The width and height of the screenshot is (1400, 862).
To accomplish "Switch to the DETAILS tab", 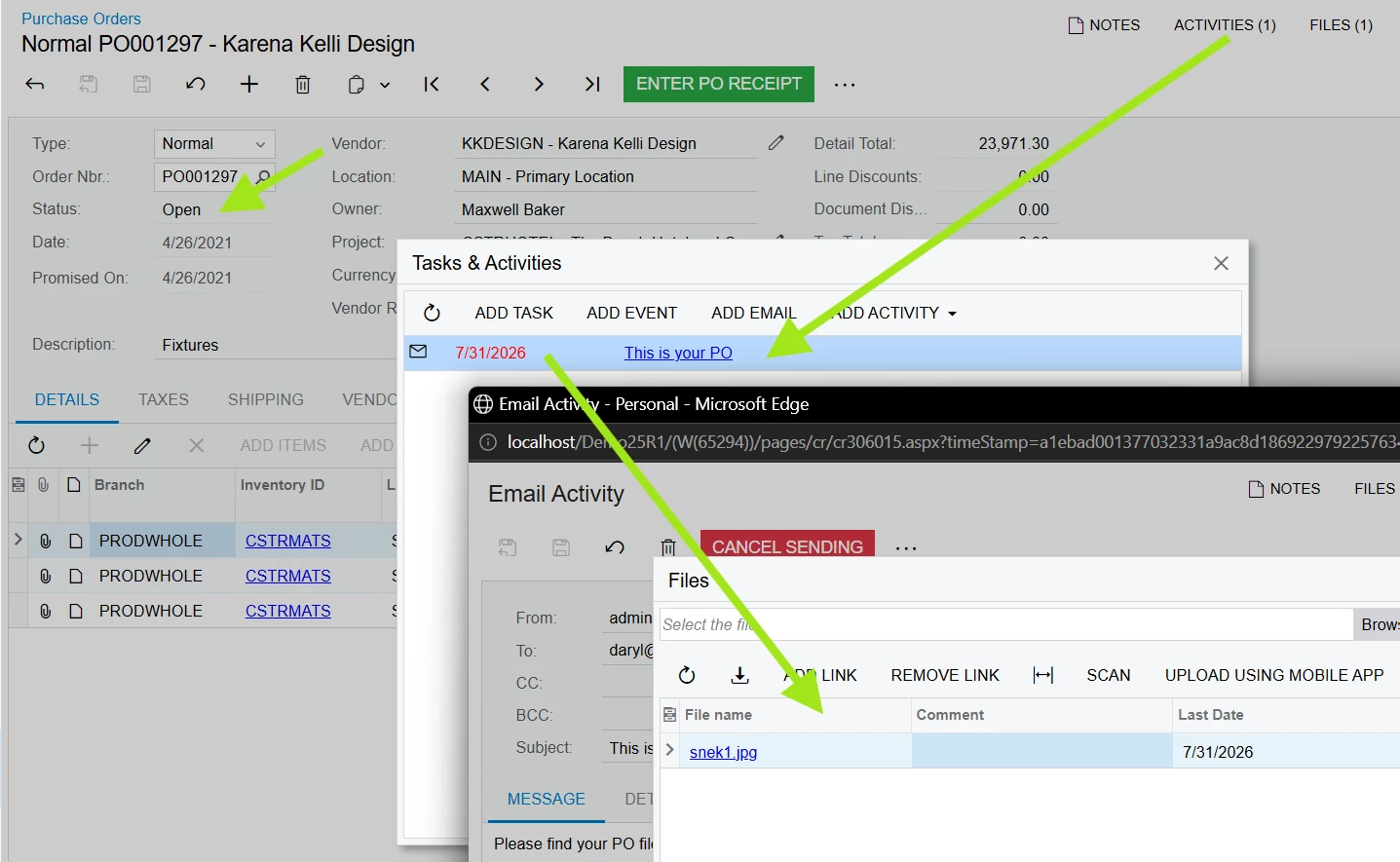I will coord(67,399).
